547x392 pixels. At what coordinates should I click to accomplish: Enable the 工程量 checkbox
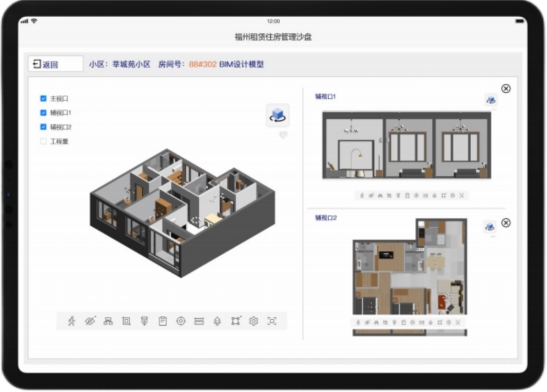pyautogui.click(x=43, y=141)
